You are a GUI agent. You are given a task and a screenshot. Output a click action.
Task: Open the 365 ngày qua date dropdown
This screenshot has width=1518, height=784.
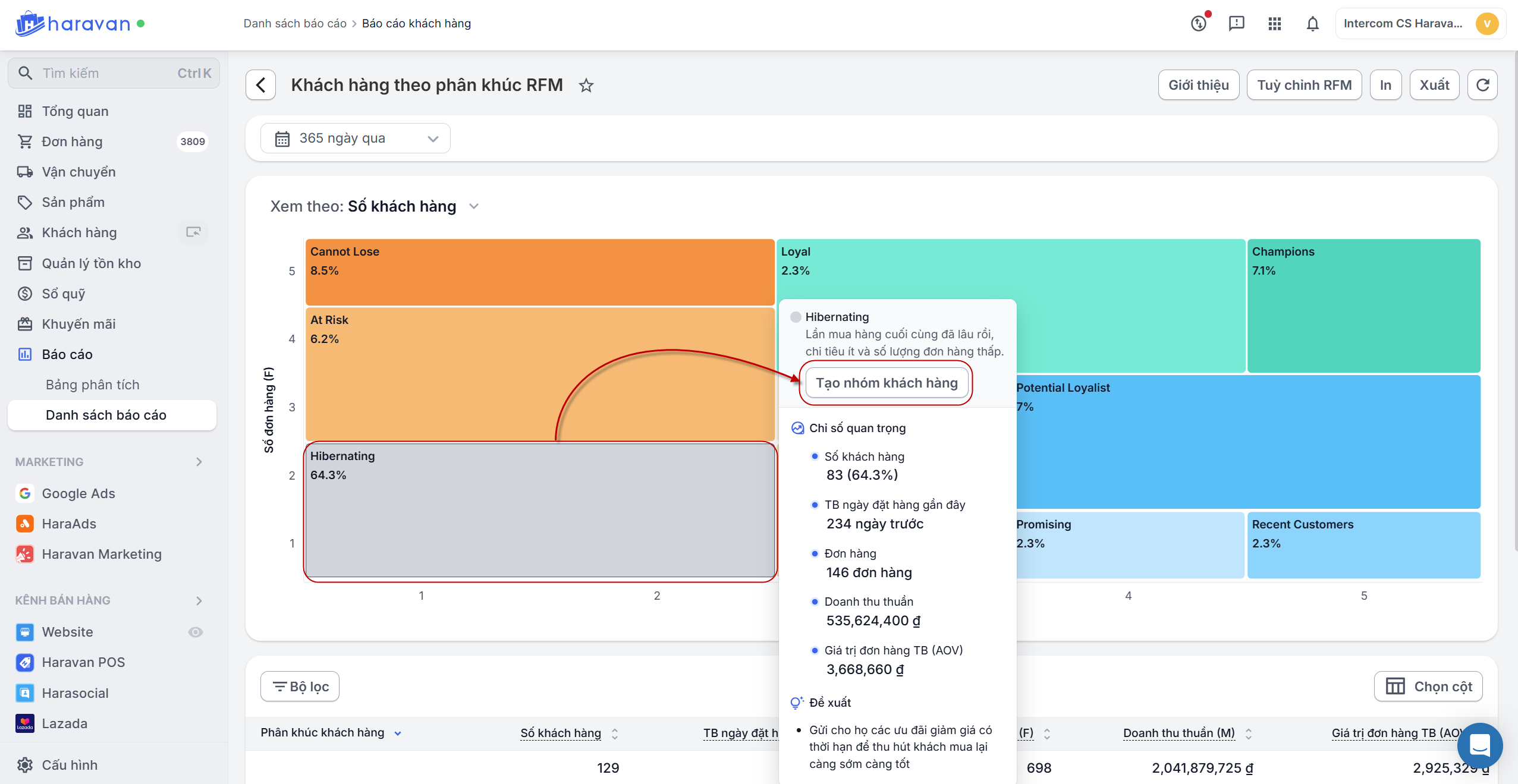[355, 138]
